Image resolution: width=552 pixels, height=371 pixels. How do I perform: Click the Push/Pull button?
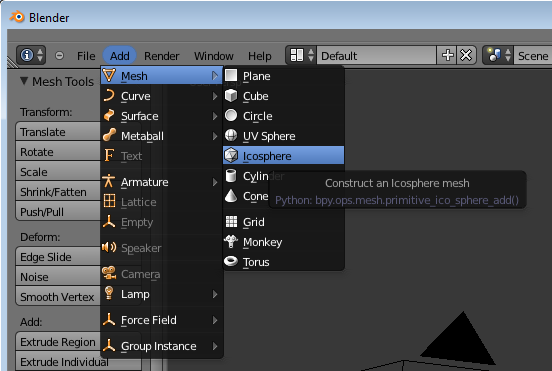(x=58, y=212)
